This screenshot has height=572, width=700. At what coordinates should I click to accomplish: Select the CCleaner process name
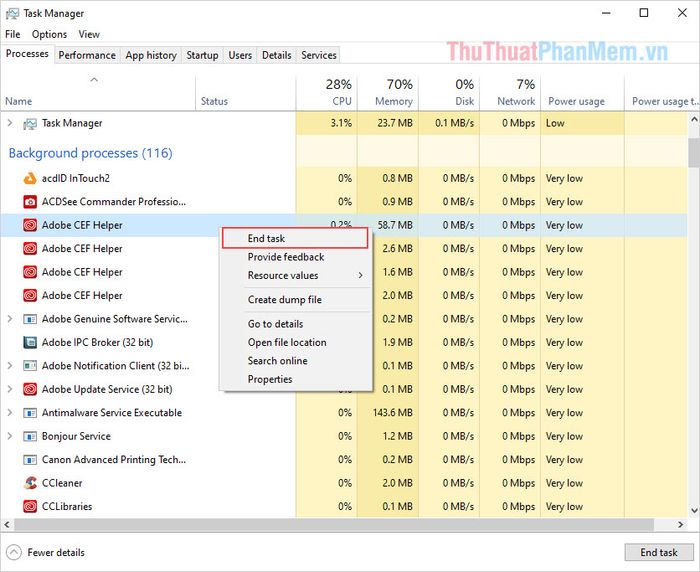pyautogui.click(x=62, y=483)
